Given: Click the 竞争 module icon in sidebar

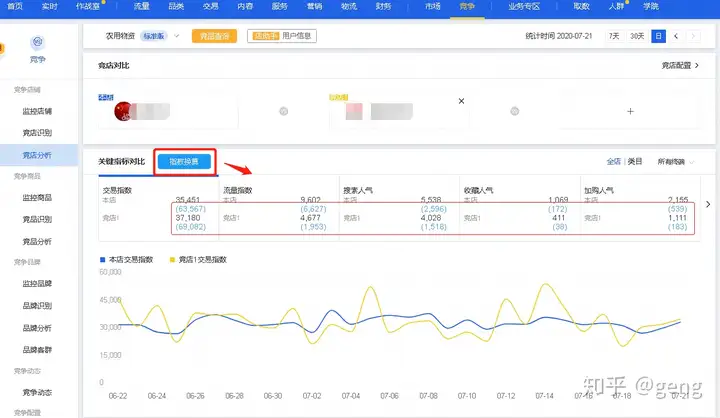Looking at the screenshot, I should click(37, 43).
